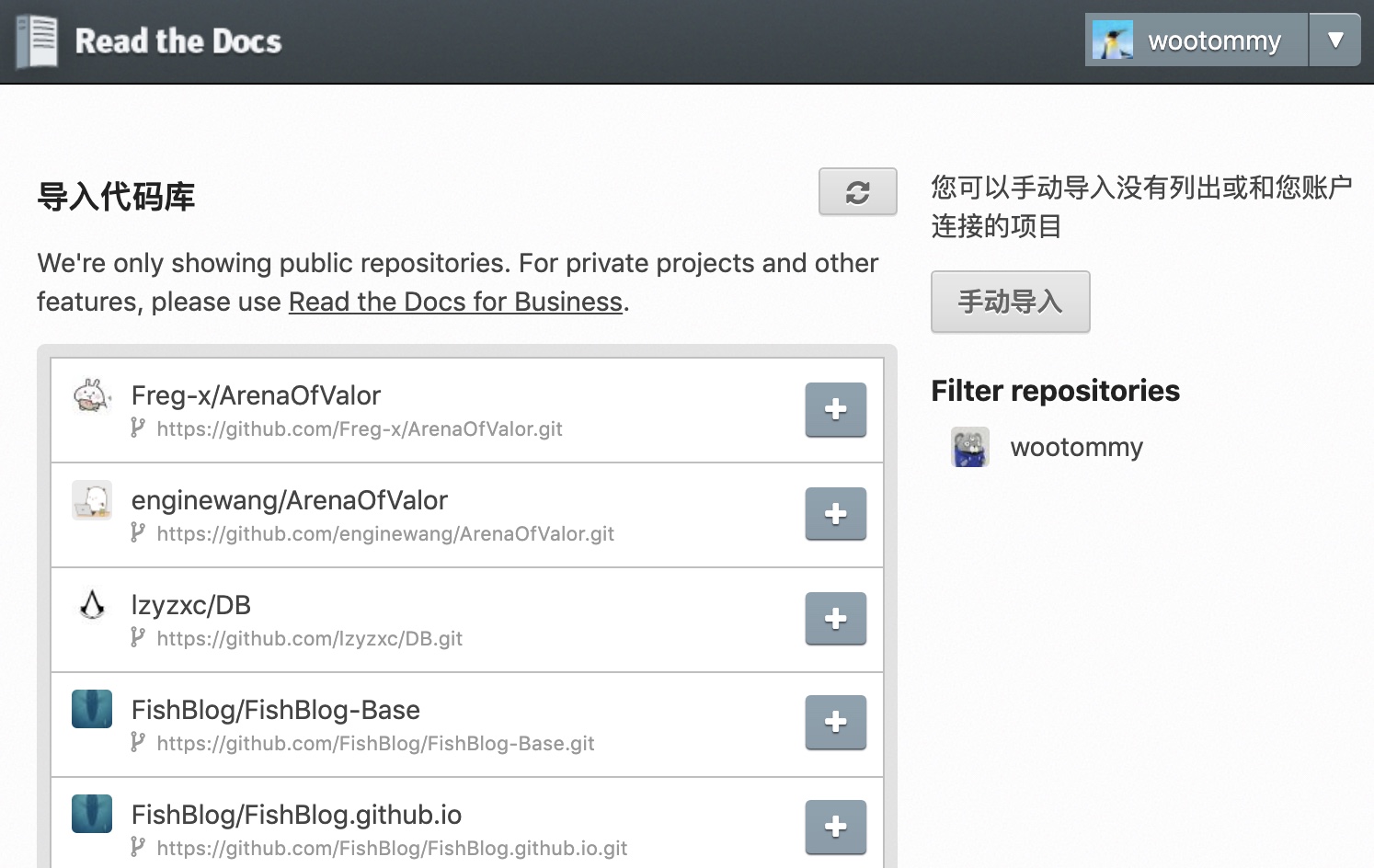
Task: Click the enginewang avatar image
Action: [x=92, y=500]
